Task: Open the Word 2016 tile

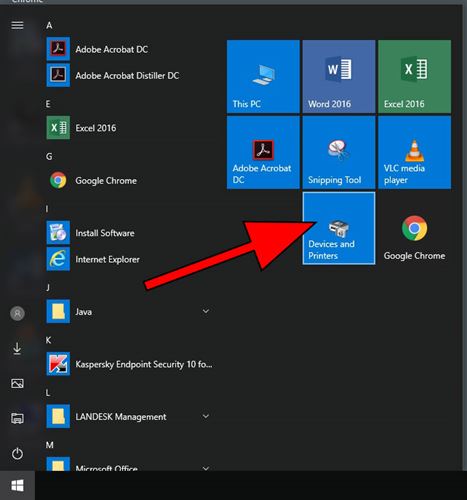Action: coord(339,77)
